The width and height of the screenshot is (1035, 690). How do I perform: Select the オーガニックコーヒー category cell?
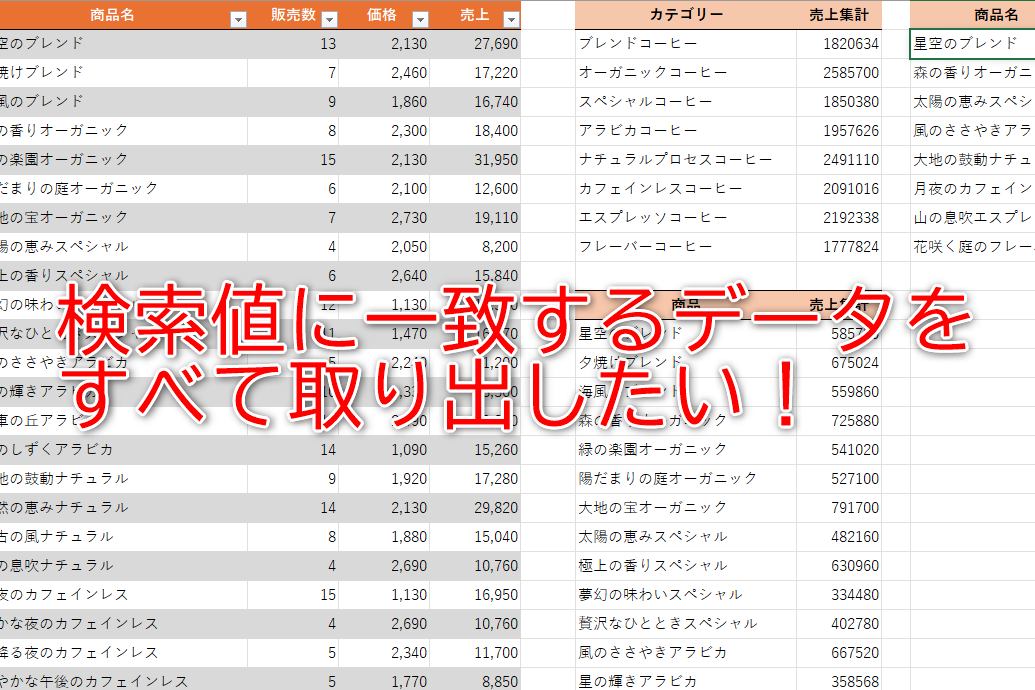click(x=686, y=73)
